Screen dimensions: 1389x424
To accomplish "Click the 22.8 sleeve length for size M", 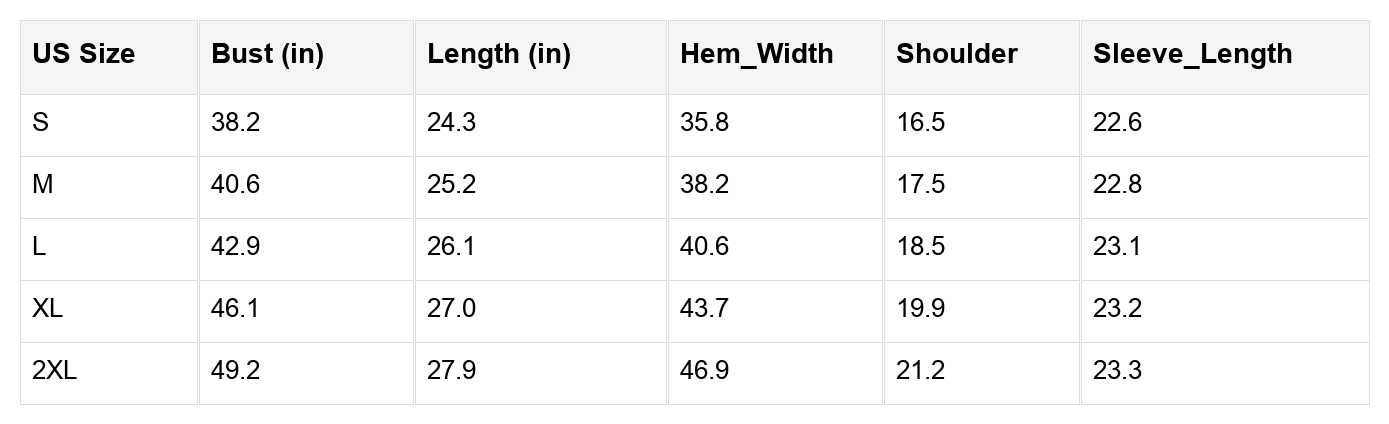I will (x=1117, y=185).
